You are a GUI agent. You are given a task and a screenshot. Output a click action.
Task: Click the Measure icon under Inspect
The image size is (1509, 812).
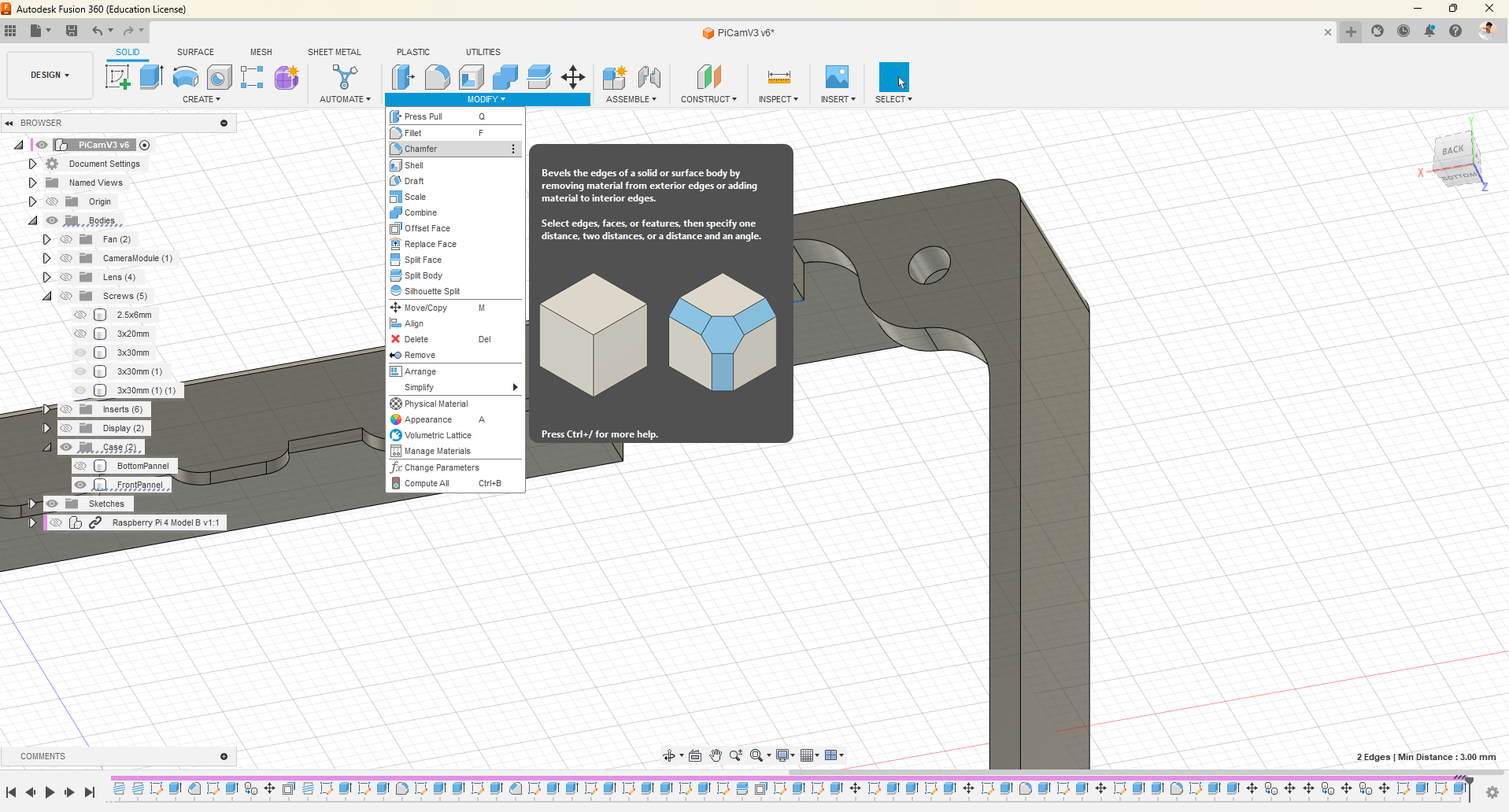coord(779,77)
